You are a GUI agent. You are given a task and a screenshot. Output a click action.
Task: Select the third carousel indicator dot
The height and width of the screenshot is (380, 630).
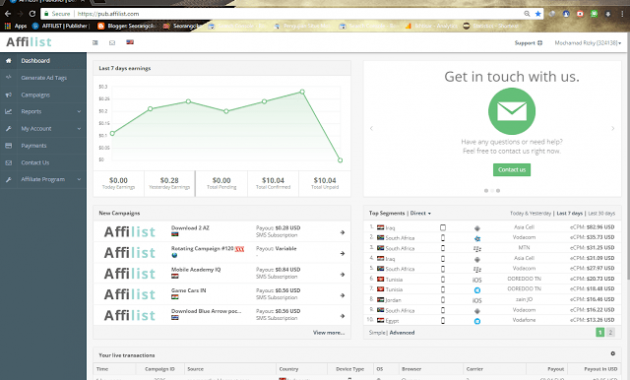click(498, 191)
